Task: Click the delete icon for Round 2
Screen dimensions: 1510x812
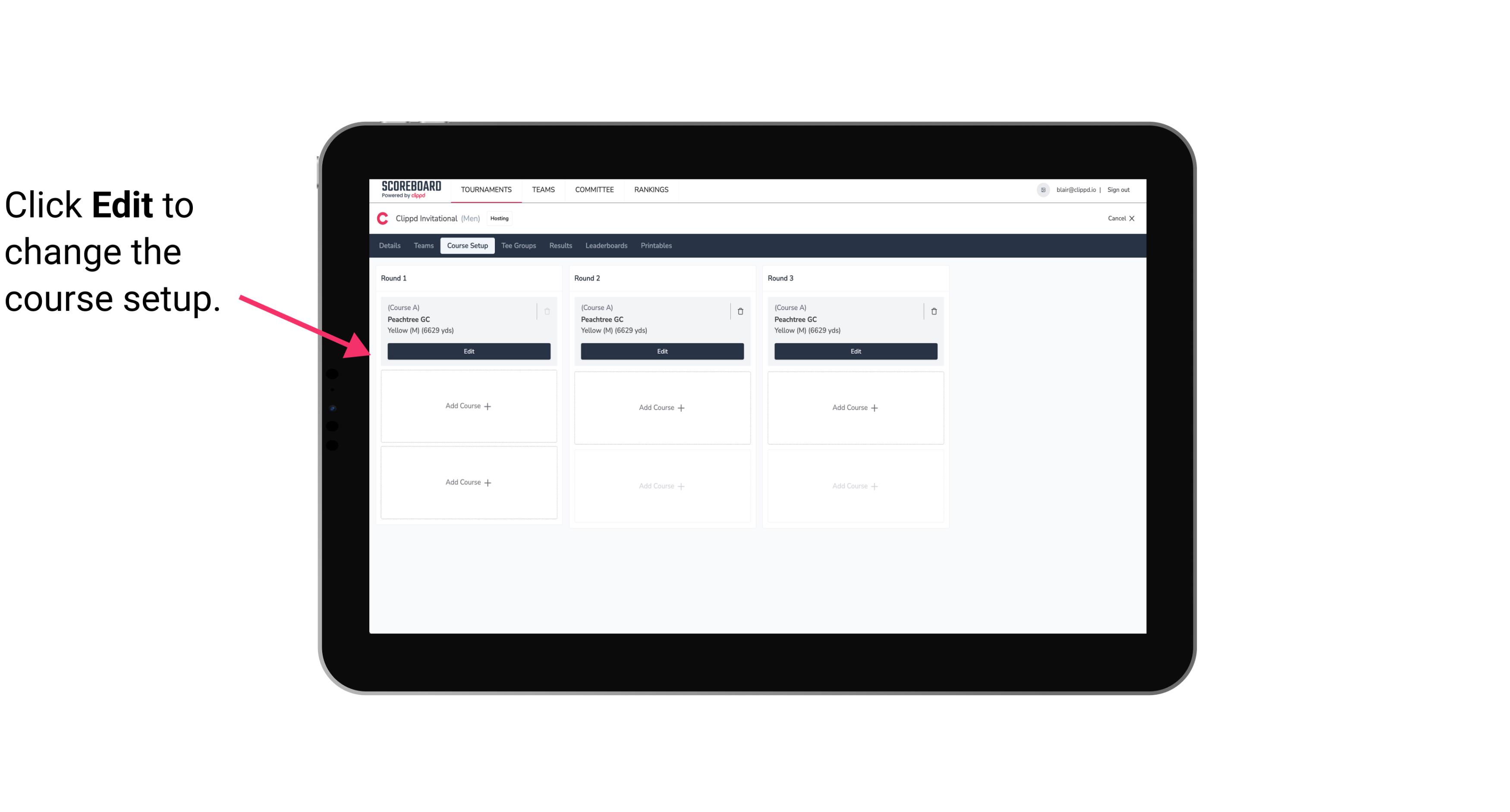Action: pos(740,311)
